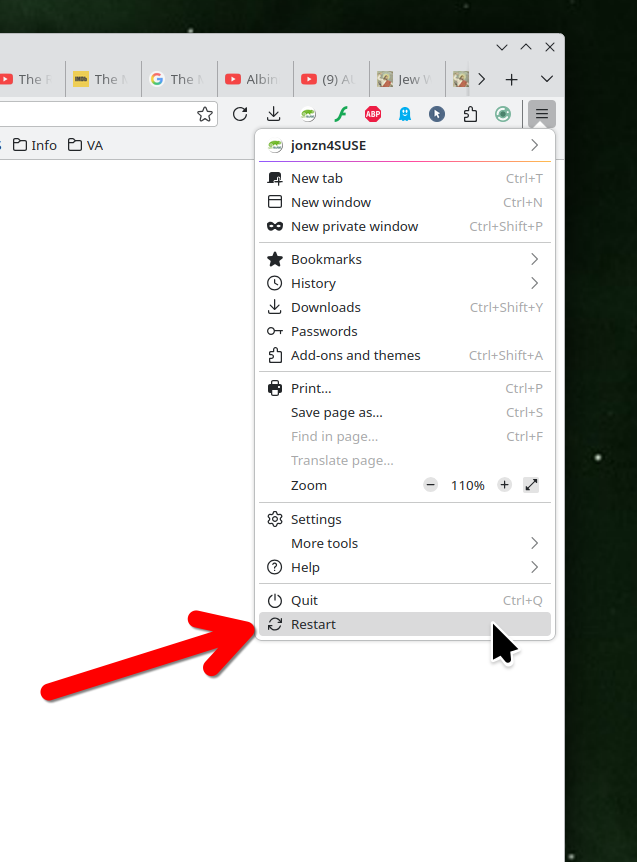Open the jonzn4SUSE account entry
The width and height of the screenshot is (637, 862).
click(x=405, y=146)
